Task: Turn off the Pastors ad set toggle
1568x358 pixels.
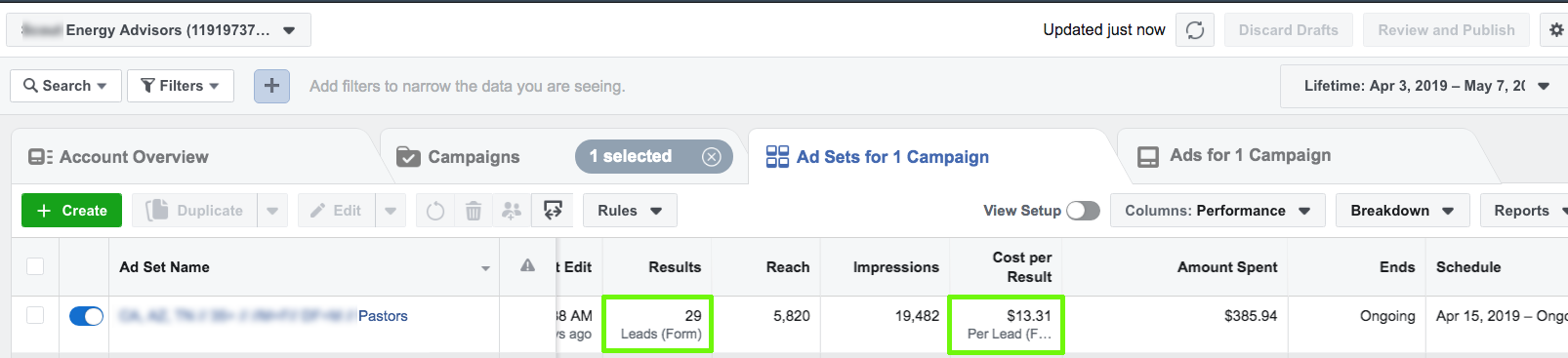Action: pos(87,316)
